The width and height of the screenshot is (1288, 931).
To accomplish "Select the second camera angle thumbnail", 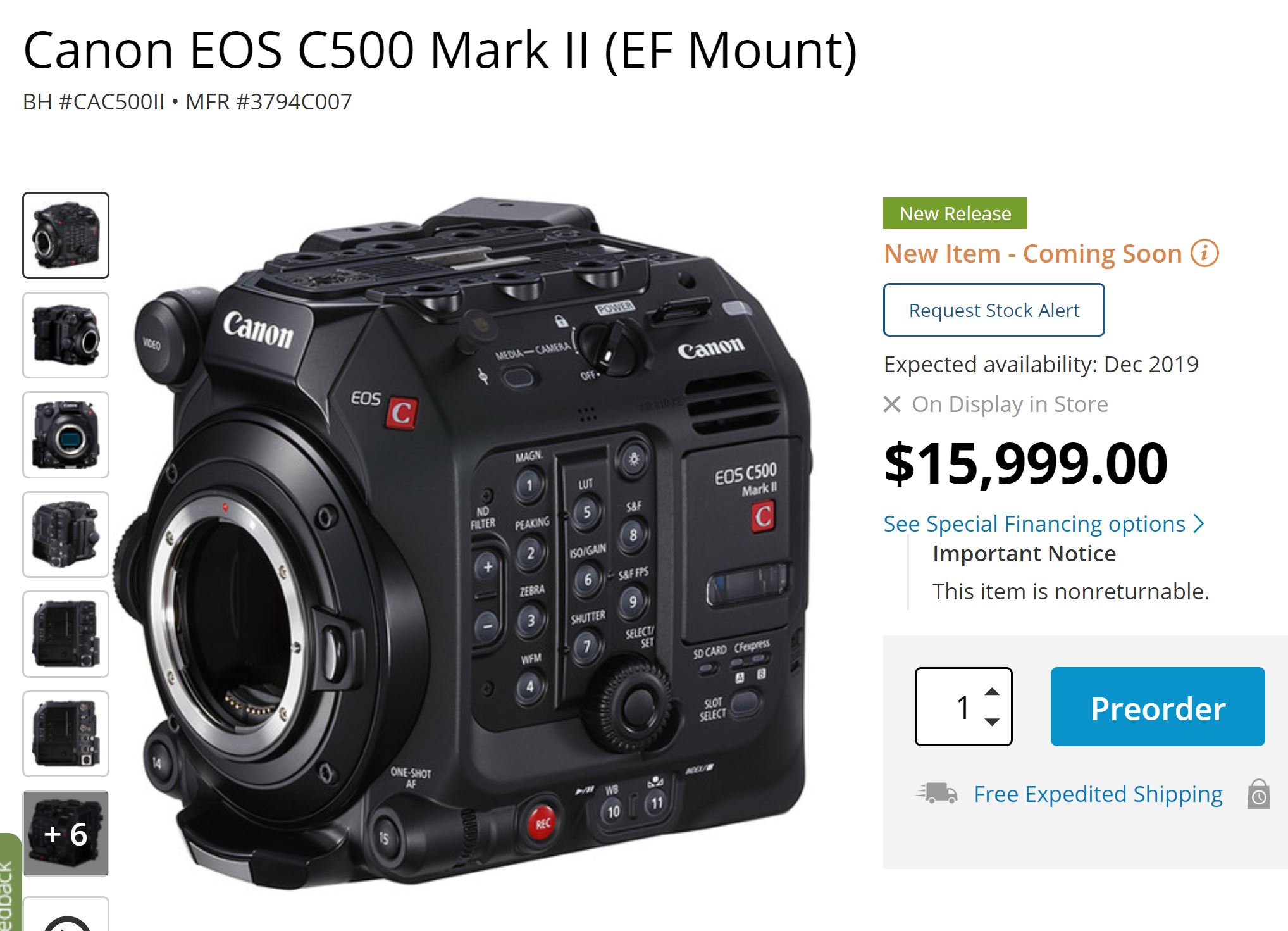I will 66,335.
